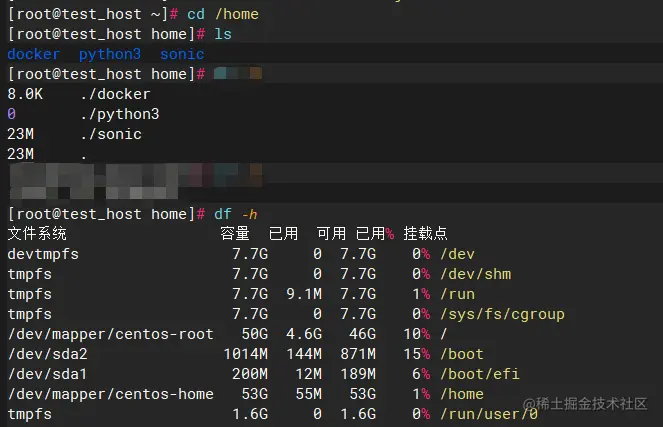Select the blue 'python3' directory name
Screen dimensions: 663x427
(110, 54)
